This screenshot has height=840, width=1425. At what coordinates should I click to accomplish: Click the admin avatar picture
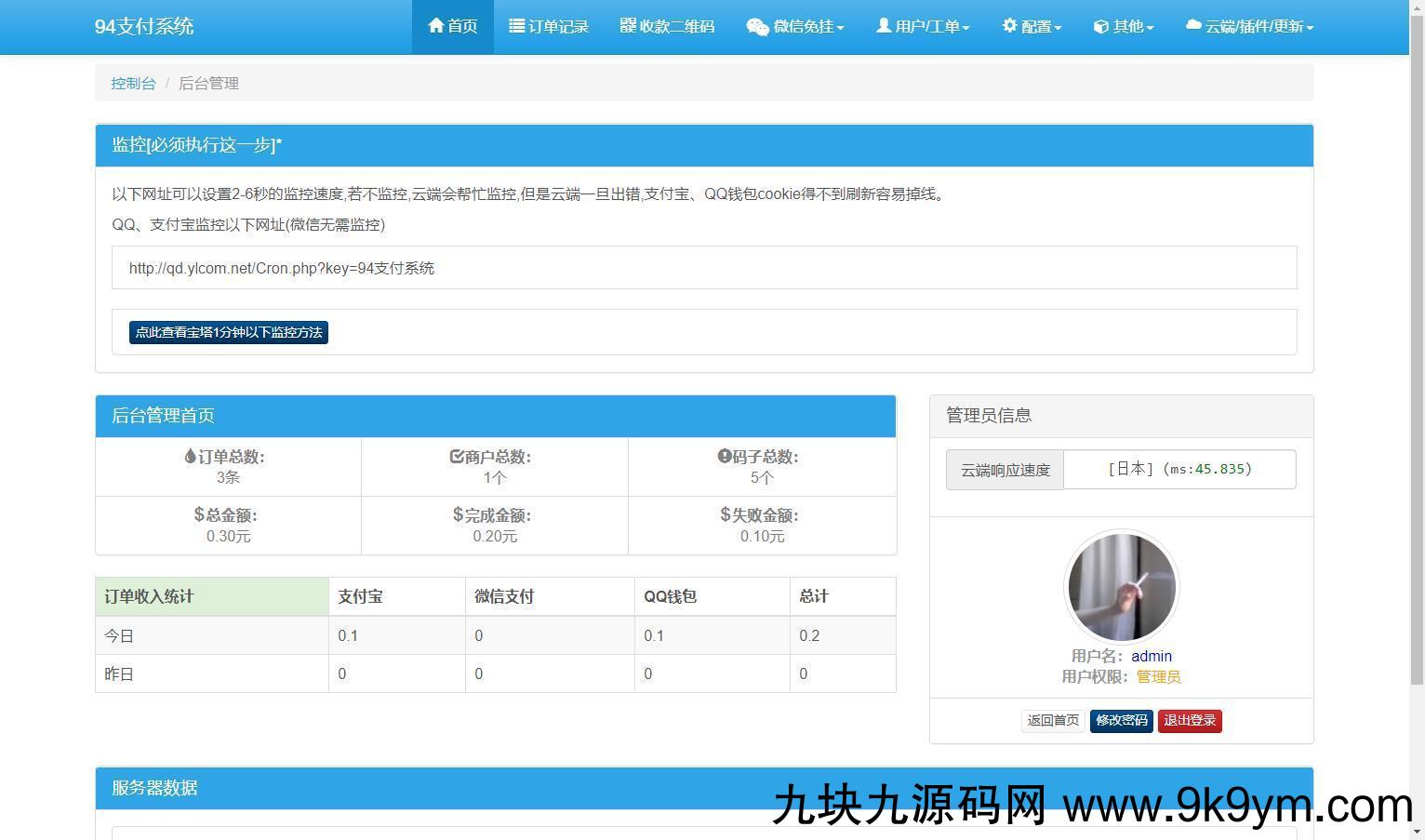pyautogui.click(x=1122, y=587)
